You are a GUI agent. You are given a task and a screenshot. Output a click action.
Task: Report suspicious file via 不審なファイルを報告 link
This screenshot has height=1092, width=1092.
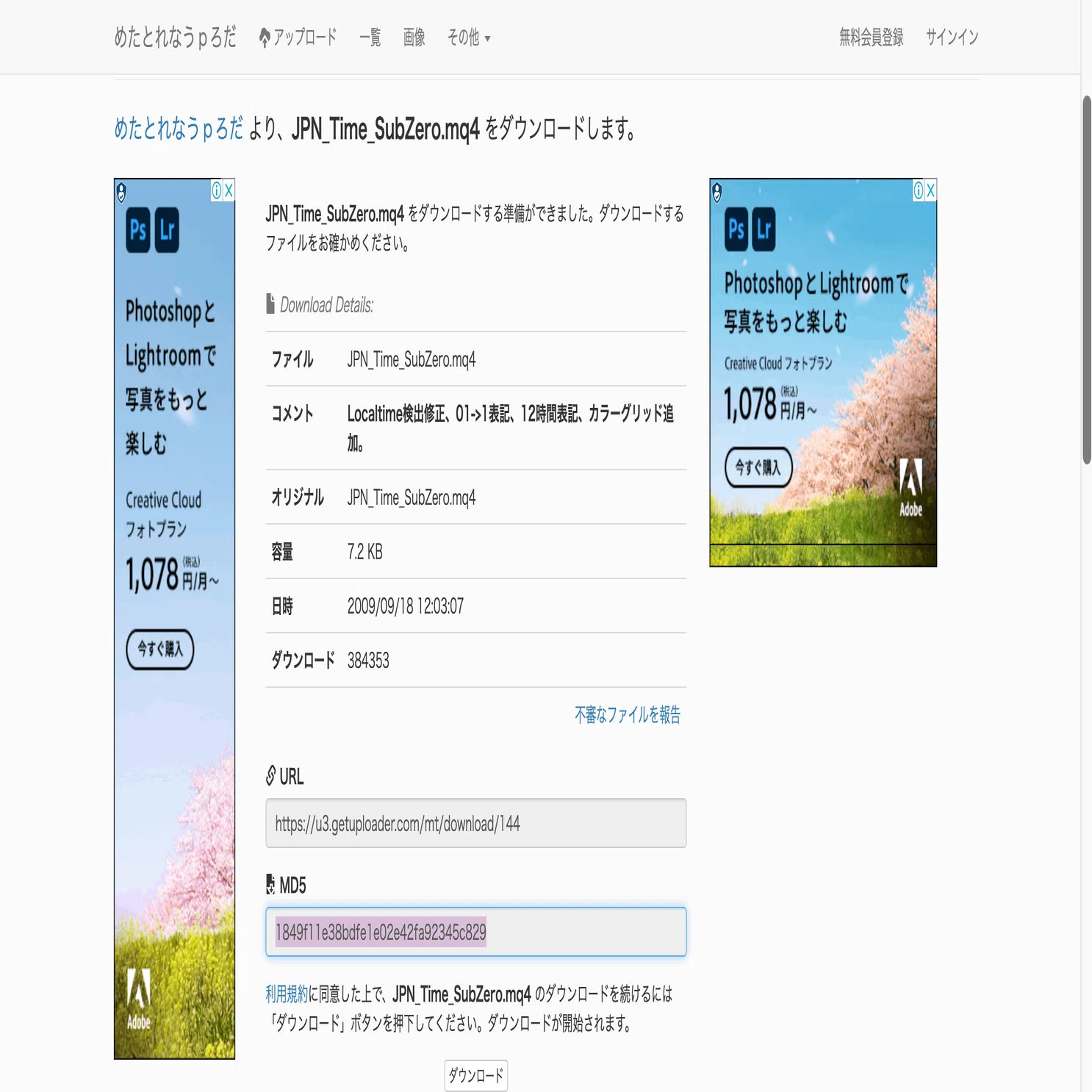(628, 714)
